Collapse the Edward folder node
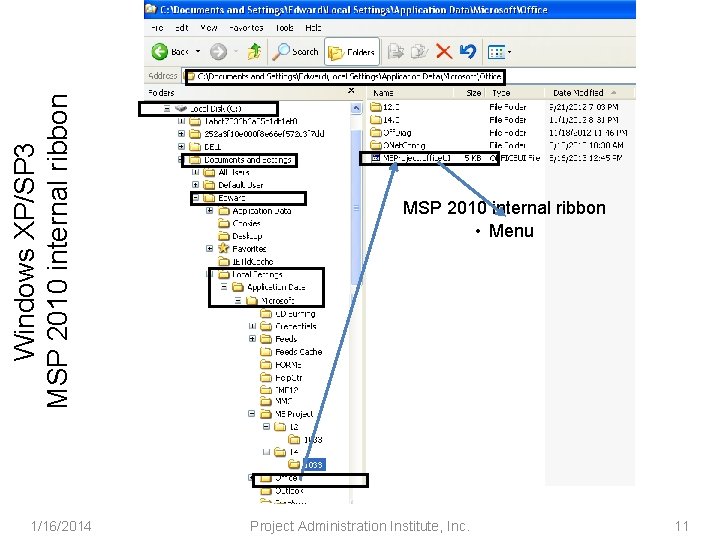This screenshot has height=540, width=720. [195, 198]
